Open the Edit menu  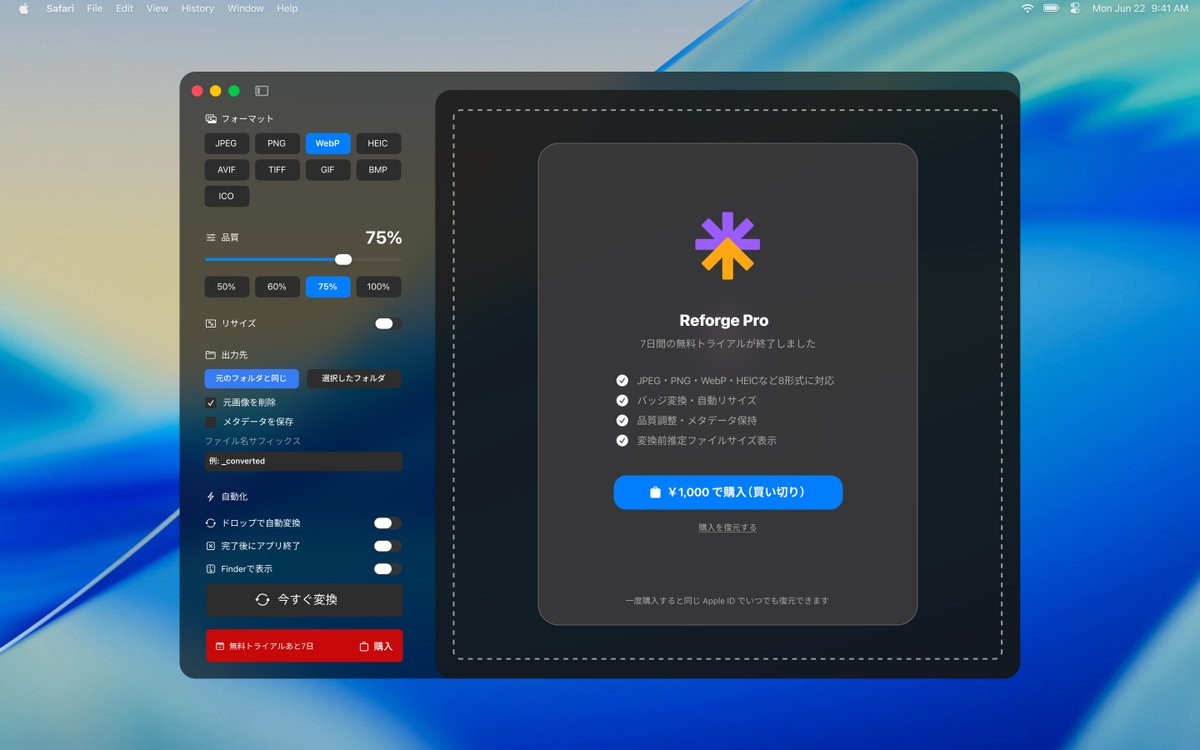click(x=124, y=8)
